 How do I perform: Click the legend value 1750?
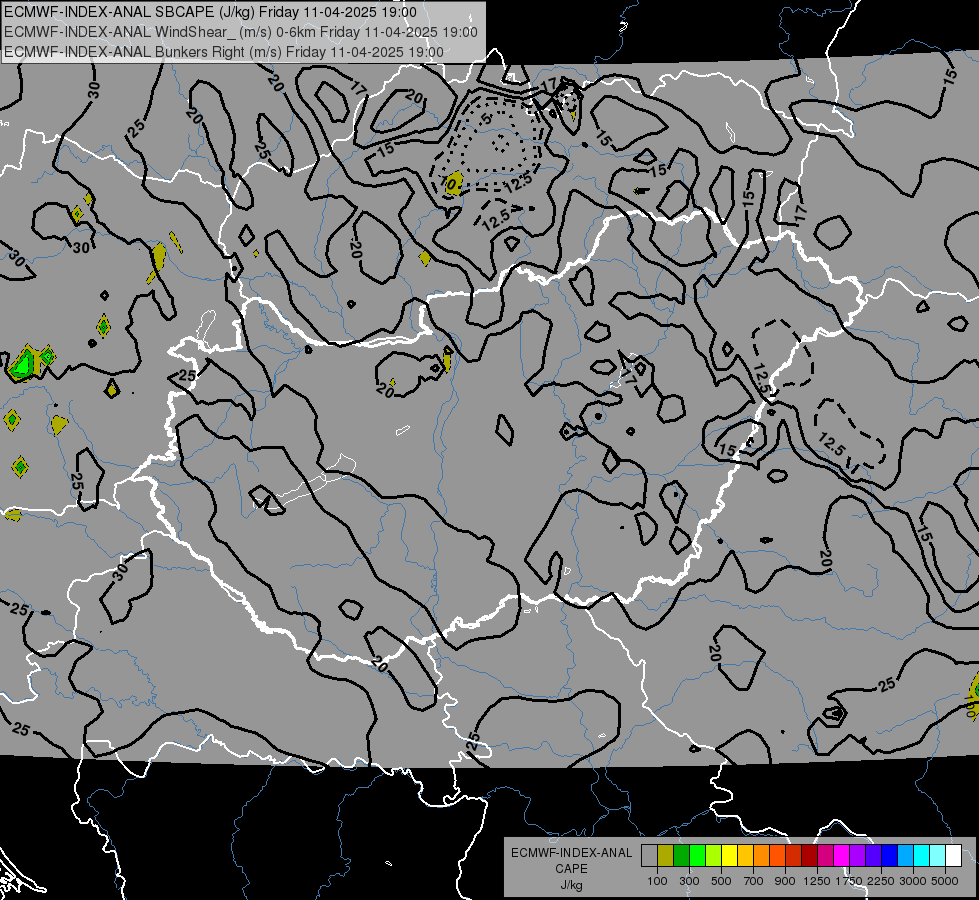tap(849, 881)
